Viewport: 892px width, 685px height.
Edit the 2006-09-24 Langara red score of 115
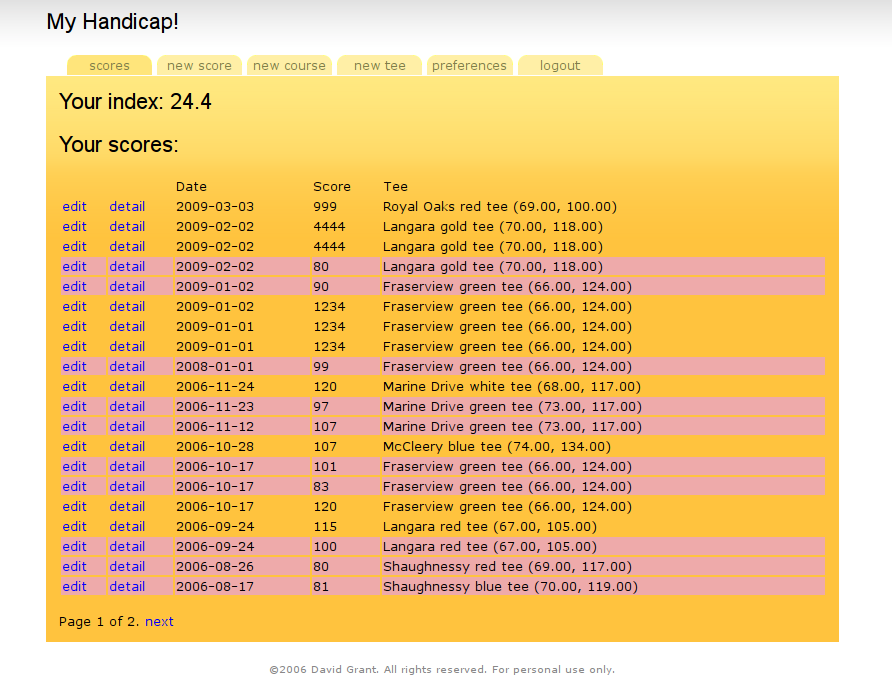click(x=74, y=526)
